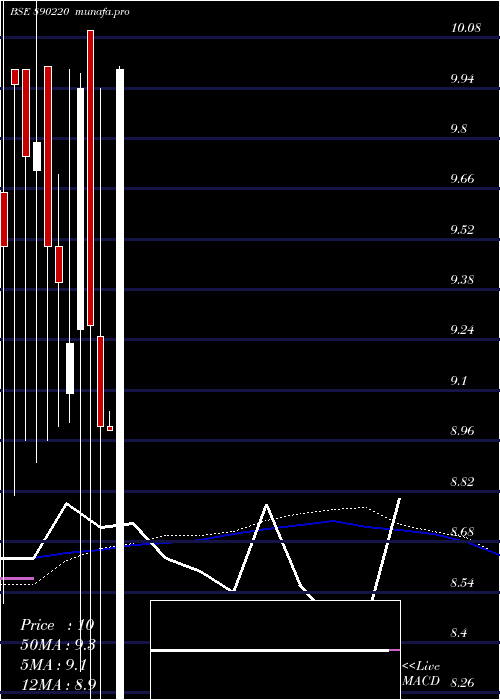Click the 8.26 price axis label
The image size is (500, 700).
tap(464, 683)
